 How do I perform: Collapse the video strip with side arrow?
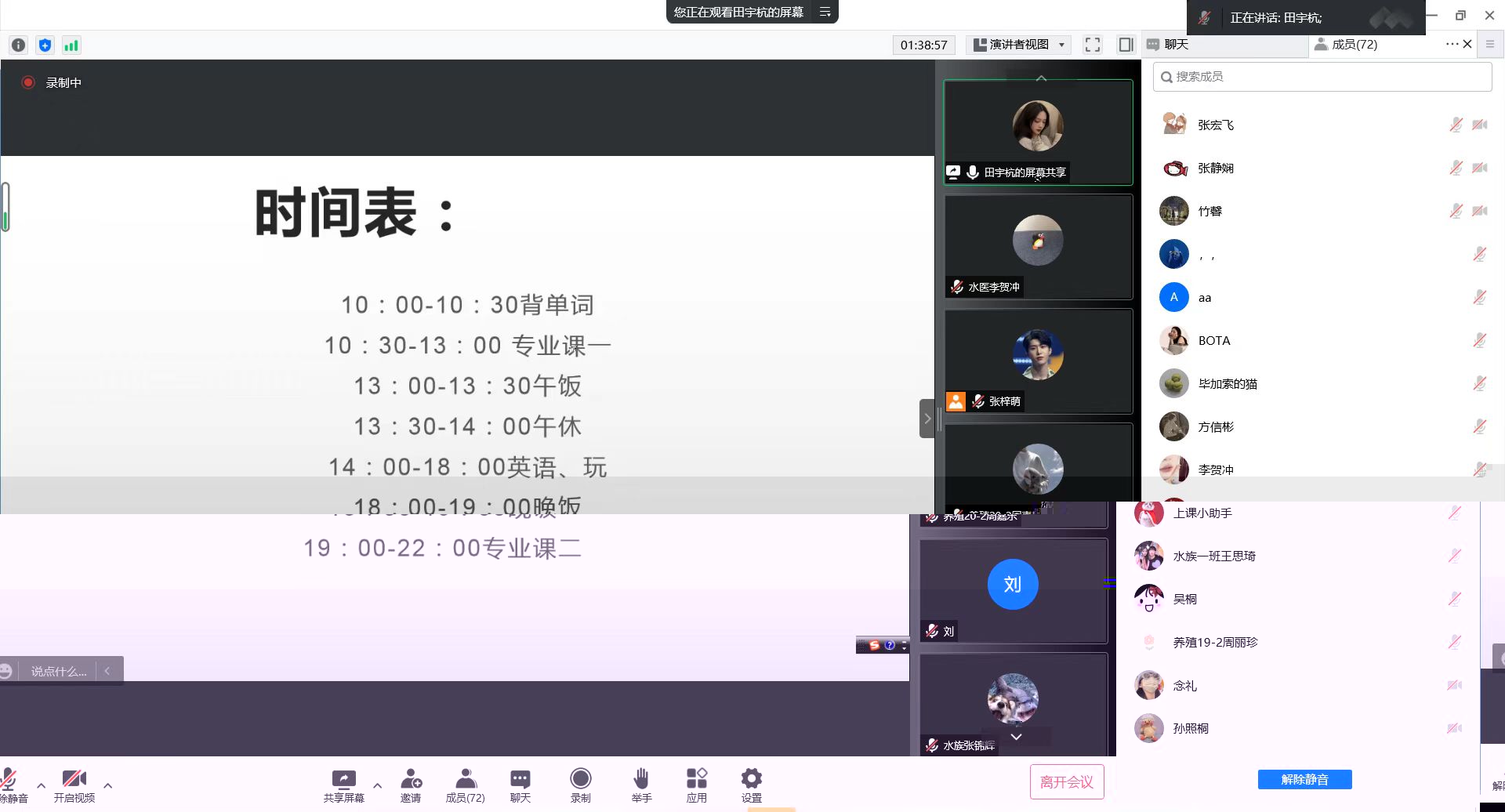pos(927,419)
